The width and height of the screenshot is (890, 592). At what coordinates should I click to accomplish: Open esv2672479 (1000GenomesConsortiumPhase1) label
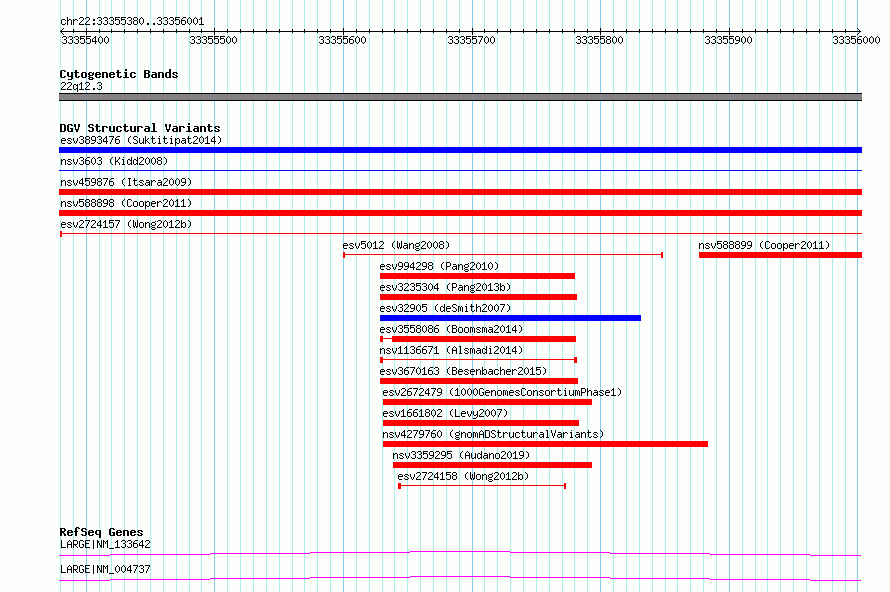[502, 392]
